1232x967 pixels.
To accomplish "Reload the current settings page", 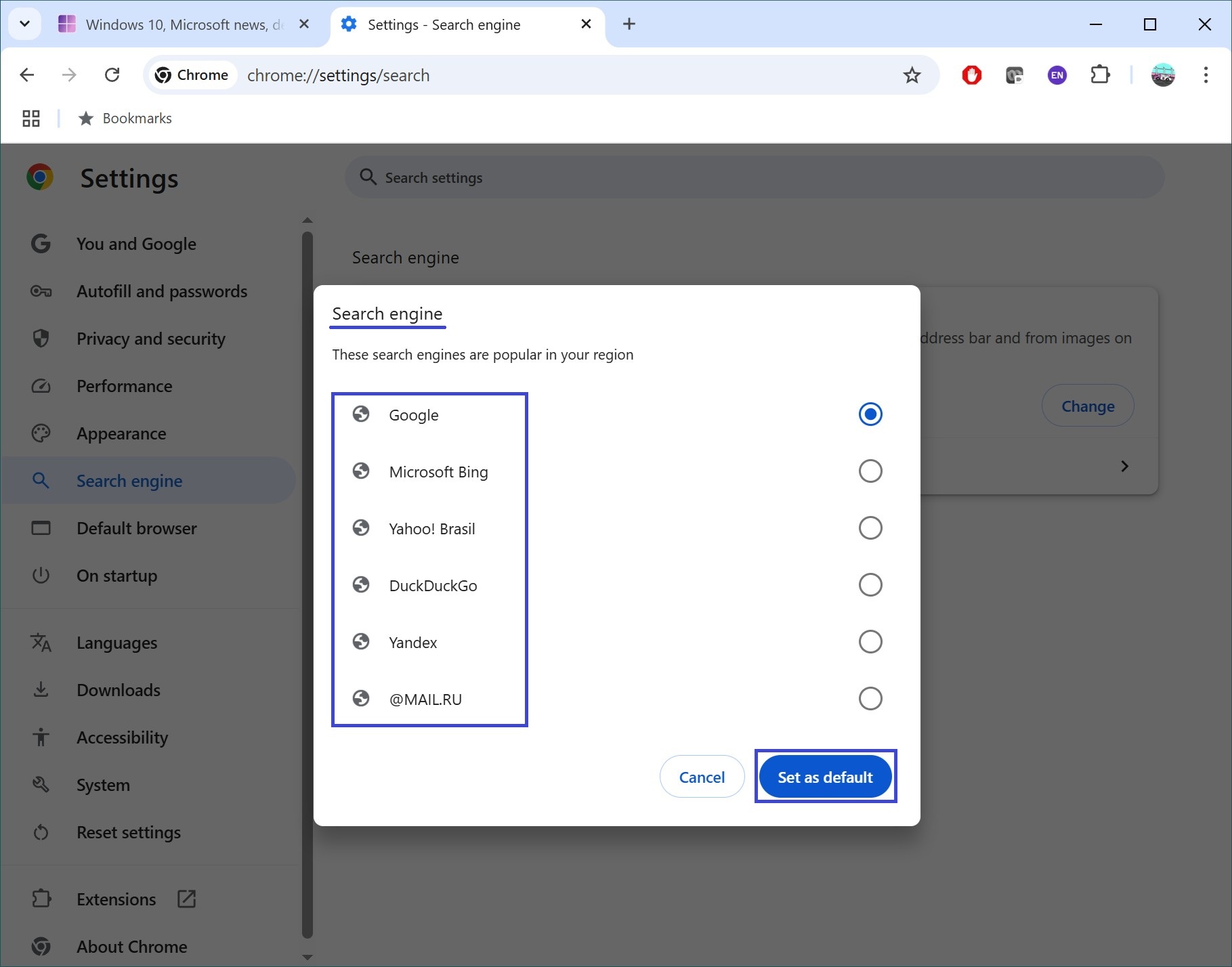I will click(x=112, y=75).
